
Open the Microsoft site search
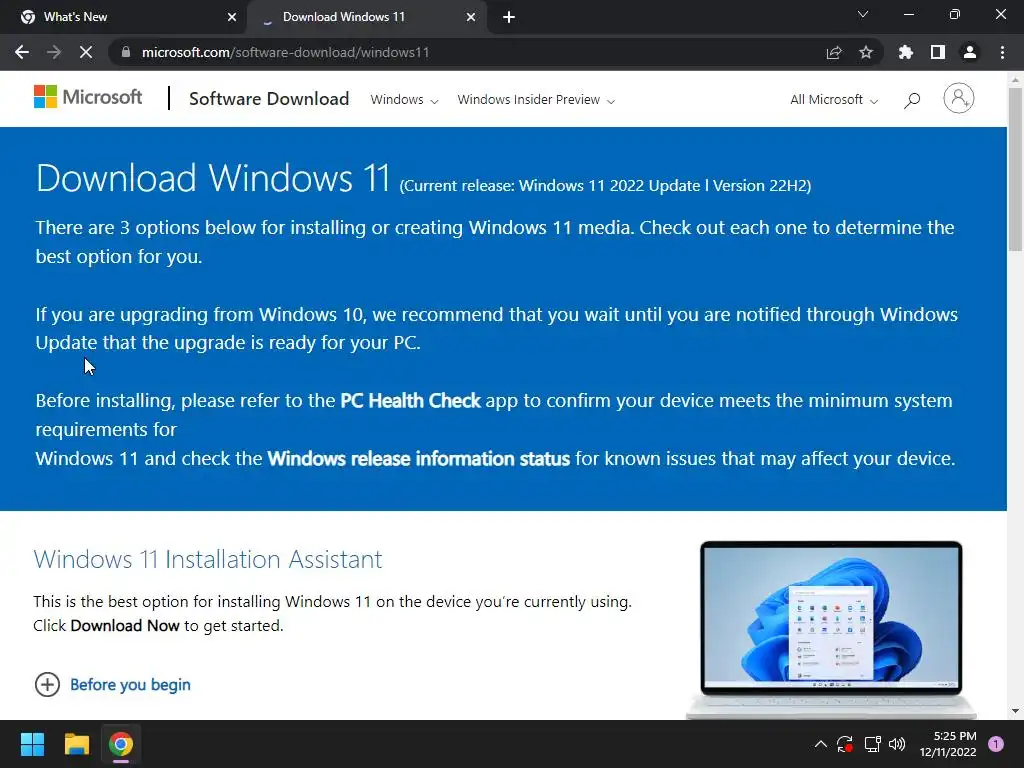pyautogui.click(x=912, y=99)
